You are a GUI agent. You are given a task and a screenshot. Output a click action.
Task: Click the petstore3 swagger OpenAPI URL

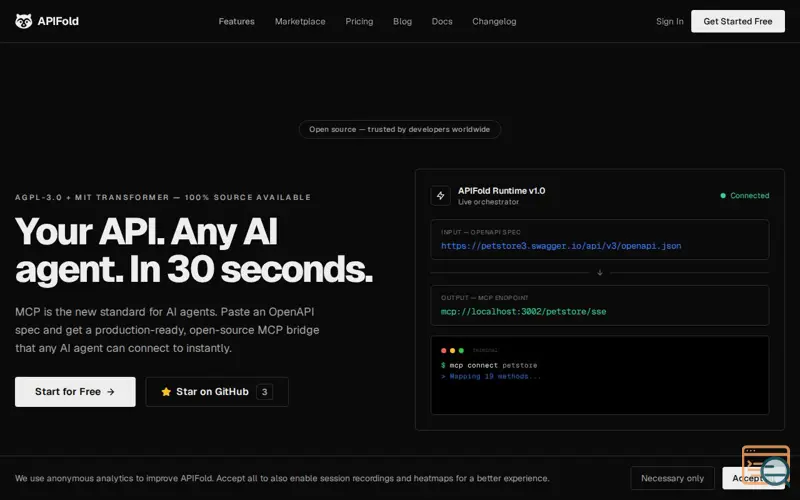pos(561,246)
